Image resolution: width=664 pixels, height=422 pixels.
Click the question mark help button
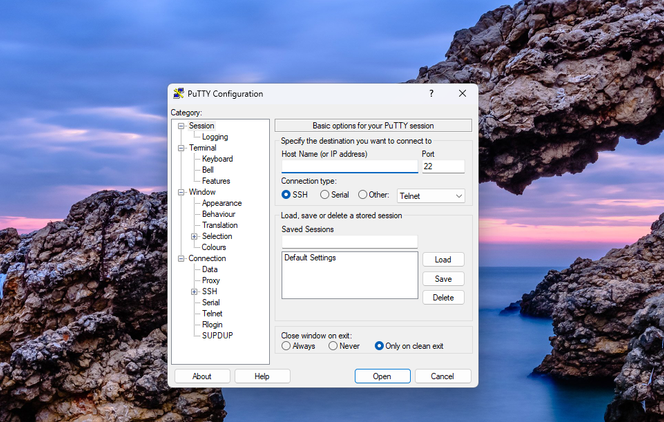coord(431,94)
